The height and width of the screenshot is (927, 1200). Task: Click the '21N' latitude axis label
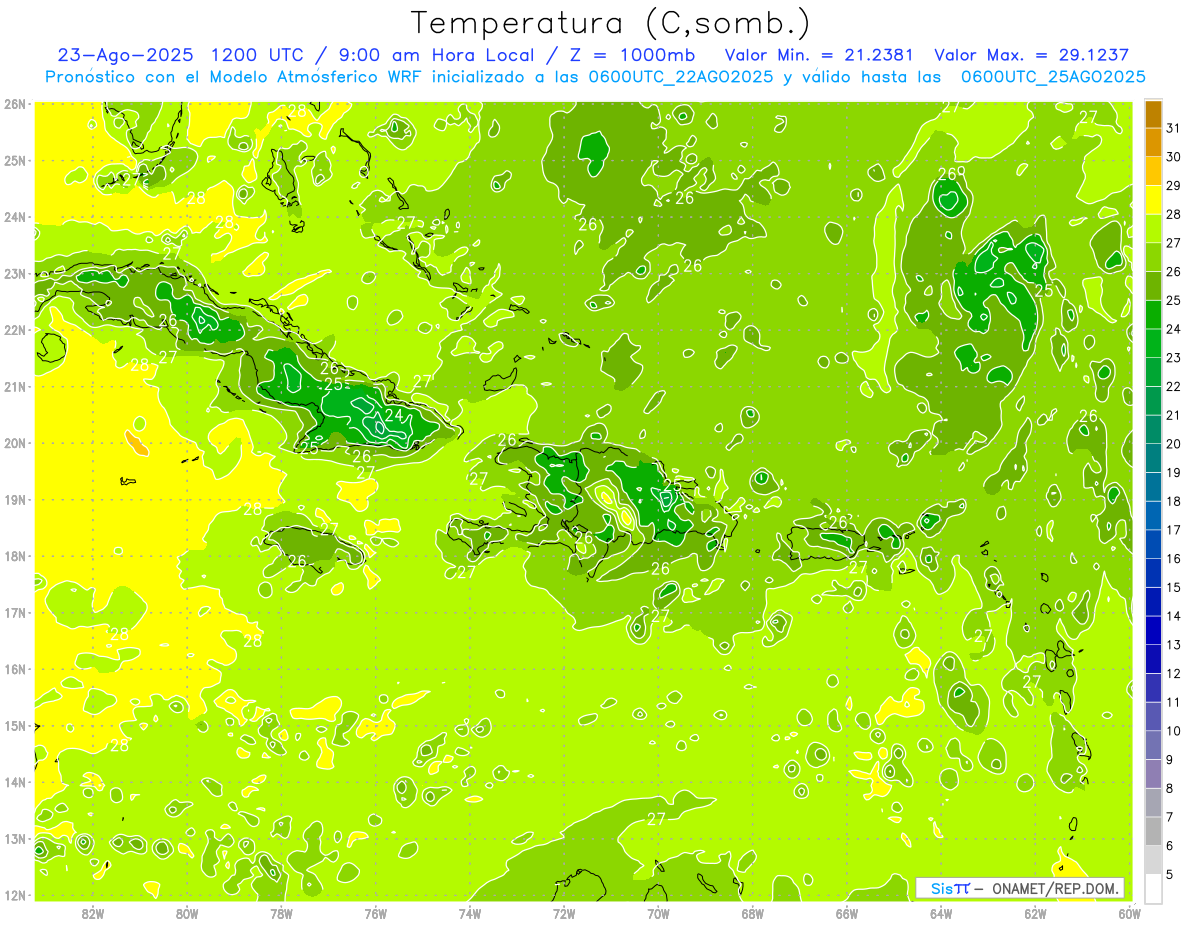14,386
